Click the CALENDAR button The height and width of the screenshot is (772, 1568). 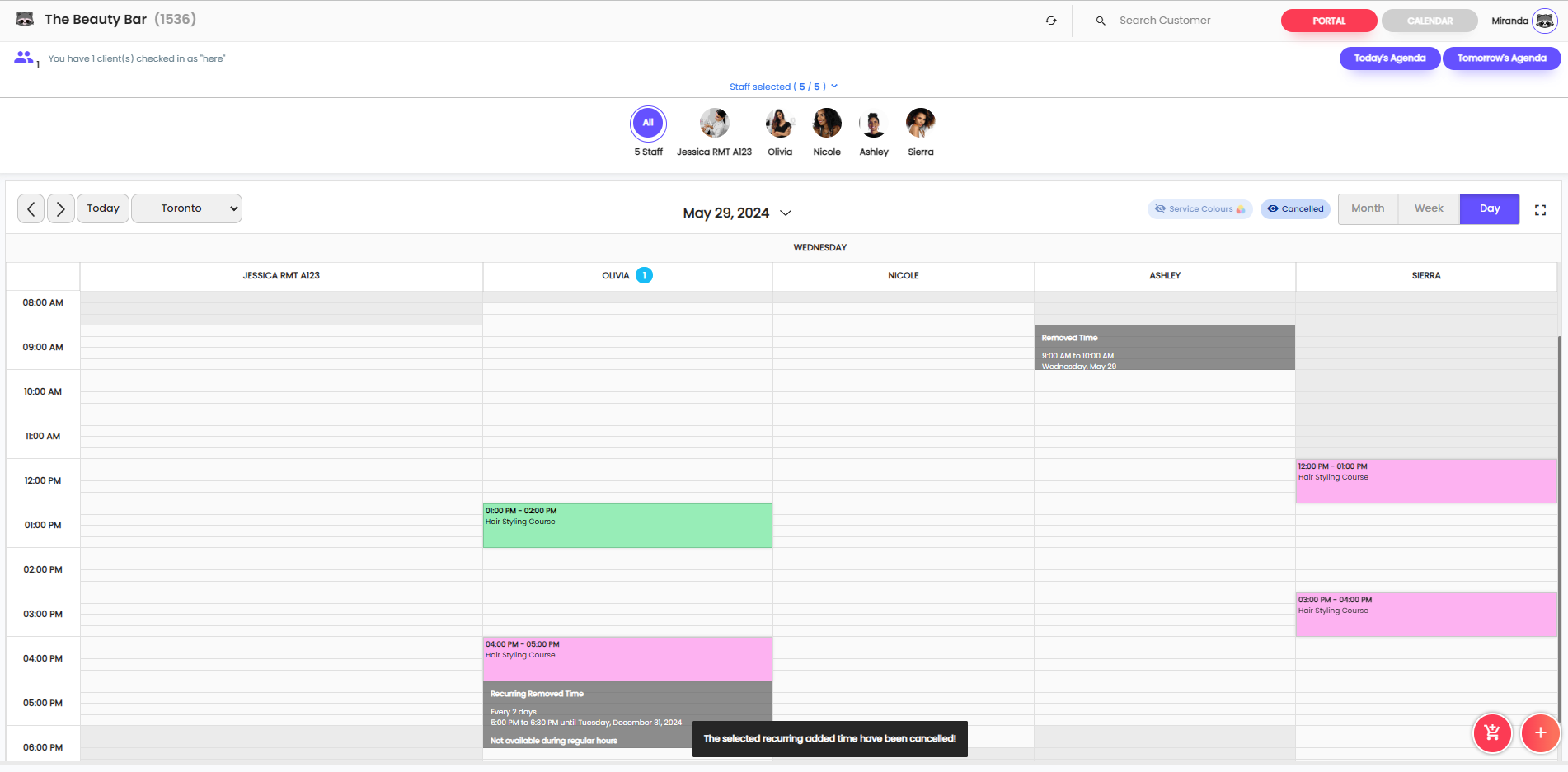pos(1430,21)
